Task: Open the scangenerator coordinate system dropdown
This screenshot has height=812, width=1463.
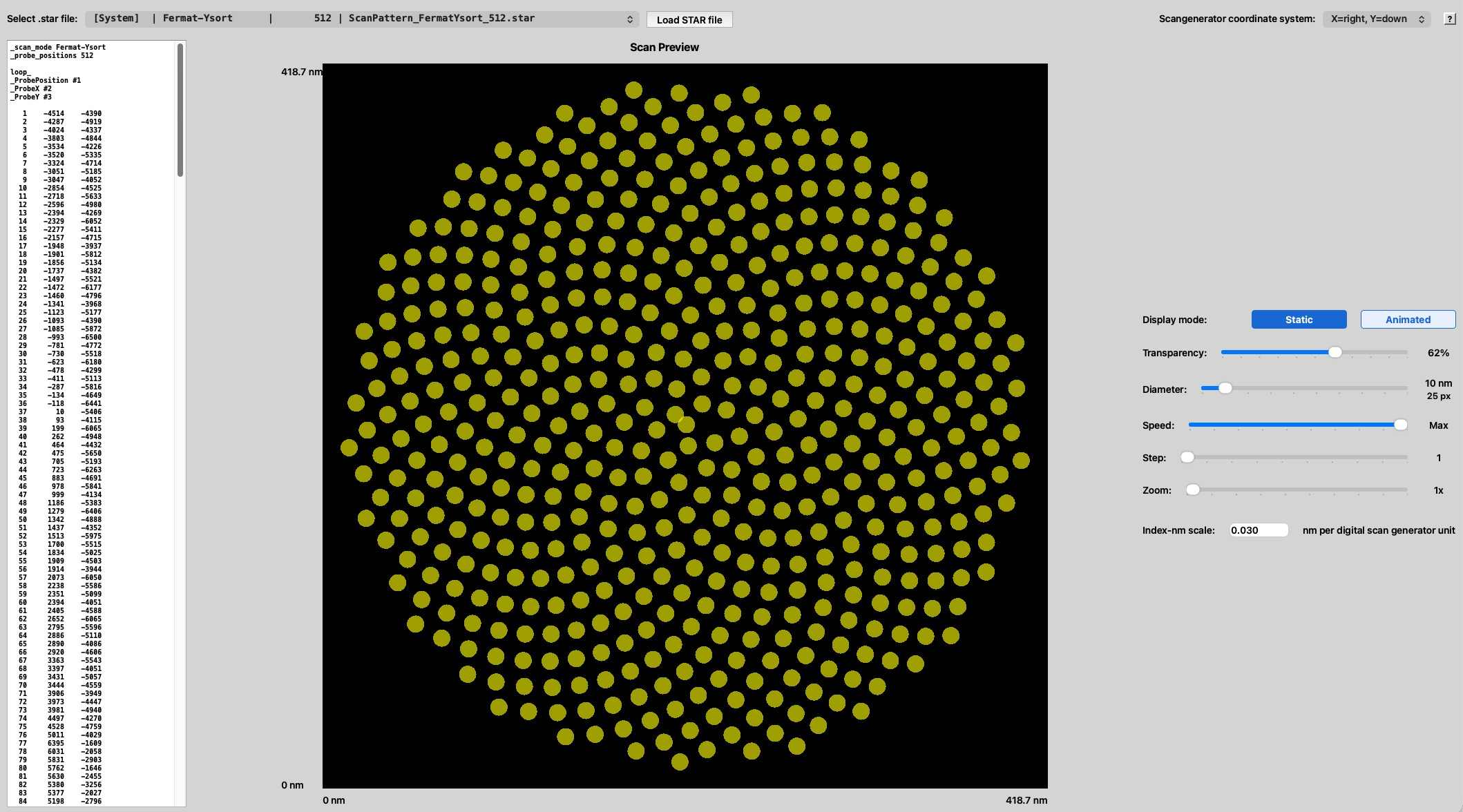Action: [x=1377, y=19]
